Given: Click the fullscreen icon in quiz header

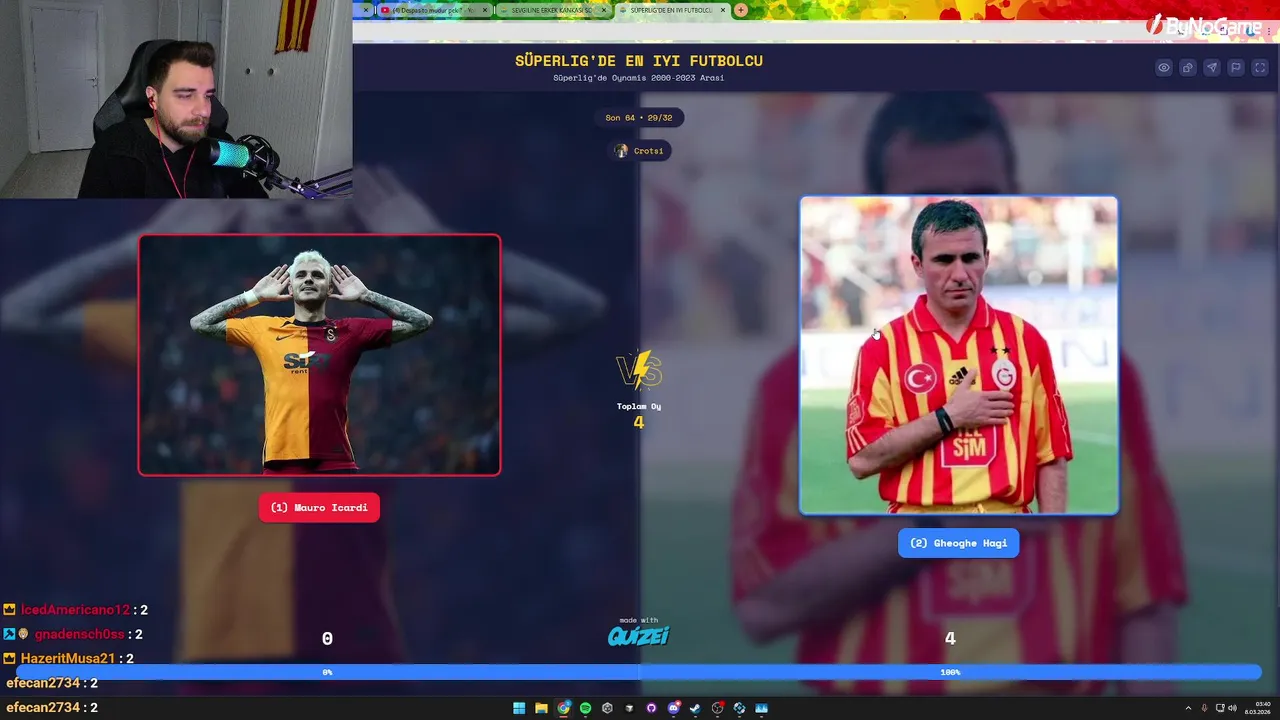Looking at the screenshot, I should click(x=1260, y=68).
